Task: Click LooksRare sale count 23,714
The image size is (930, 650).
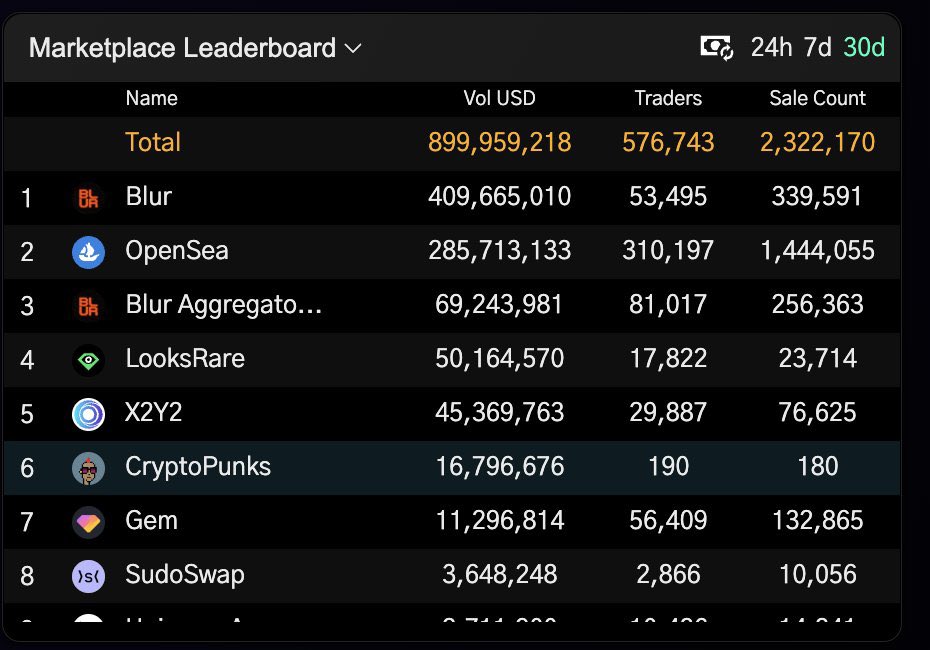Action: click(817, 358)
